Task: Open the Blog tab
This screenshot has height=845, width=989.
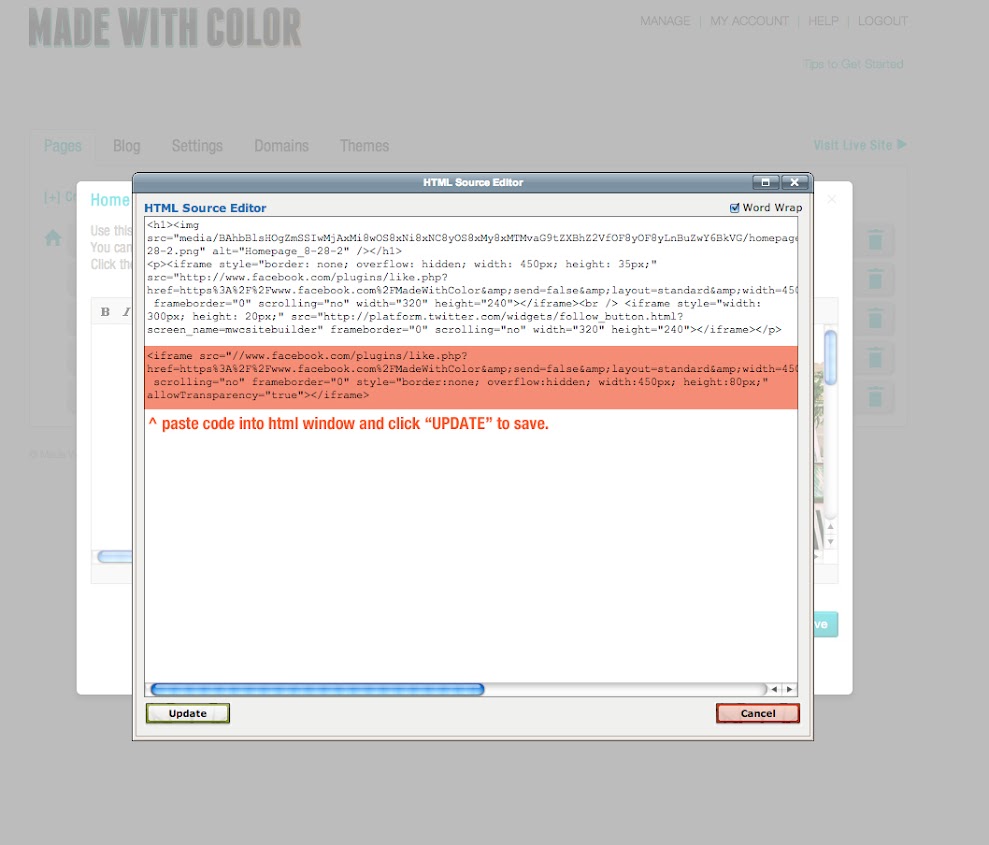Action: [126, 146]
